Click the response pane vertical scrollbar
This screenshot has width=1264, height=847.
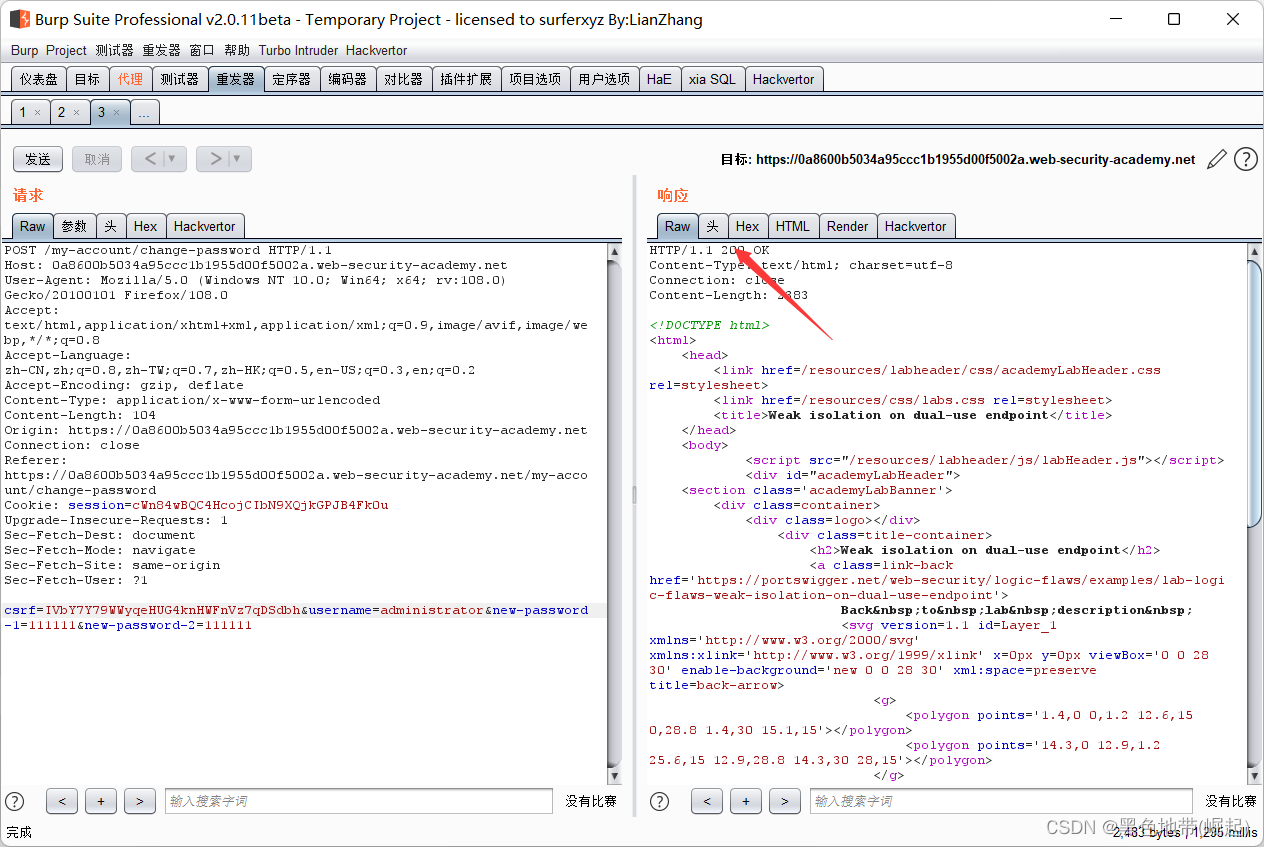(1255, 514)
